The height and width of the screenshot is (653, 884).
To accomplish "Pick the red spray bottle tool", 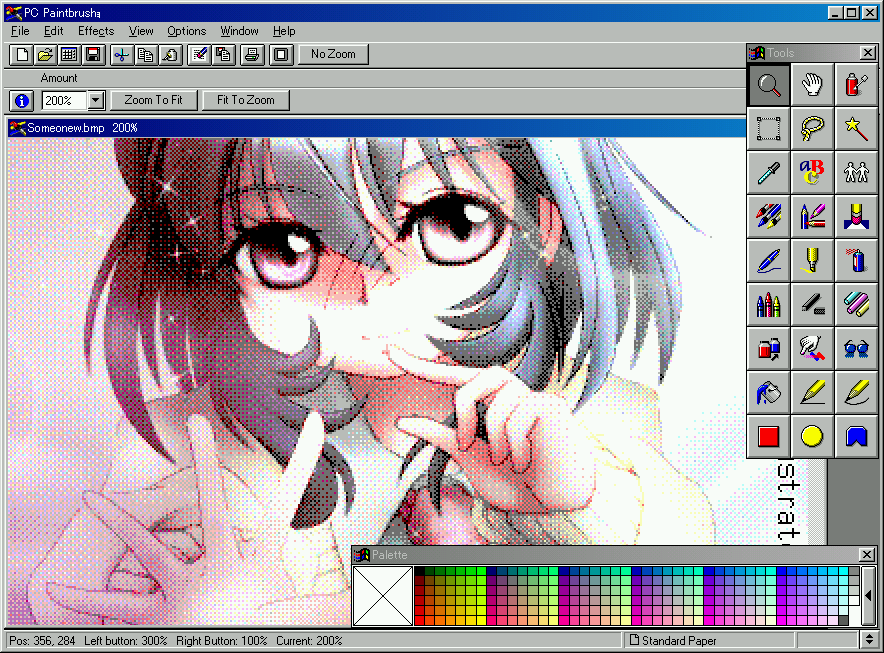I will pyautogui.click(x=856, y=85).
